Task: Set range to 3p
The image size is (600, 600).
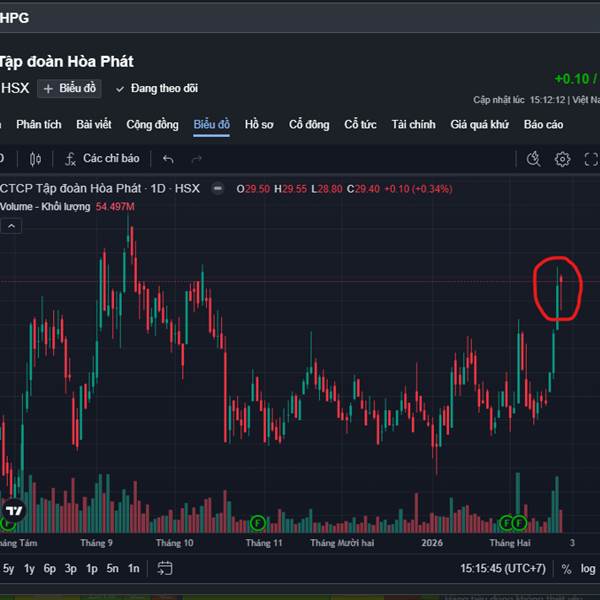Action: 71,569
